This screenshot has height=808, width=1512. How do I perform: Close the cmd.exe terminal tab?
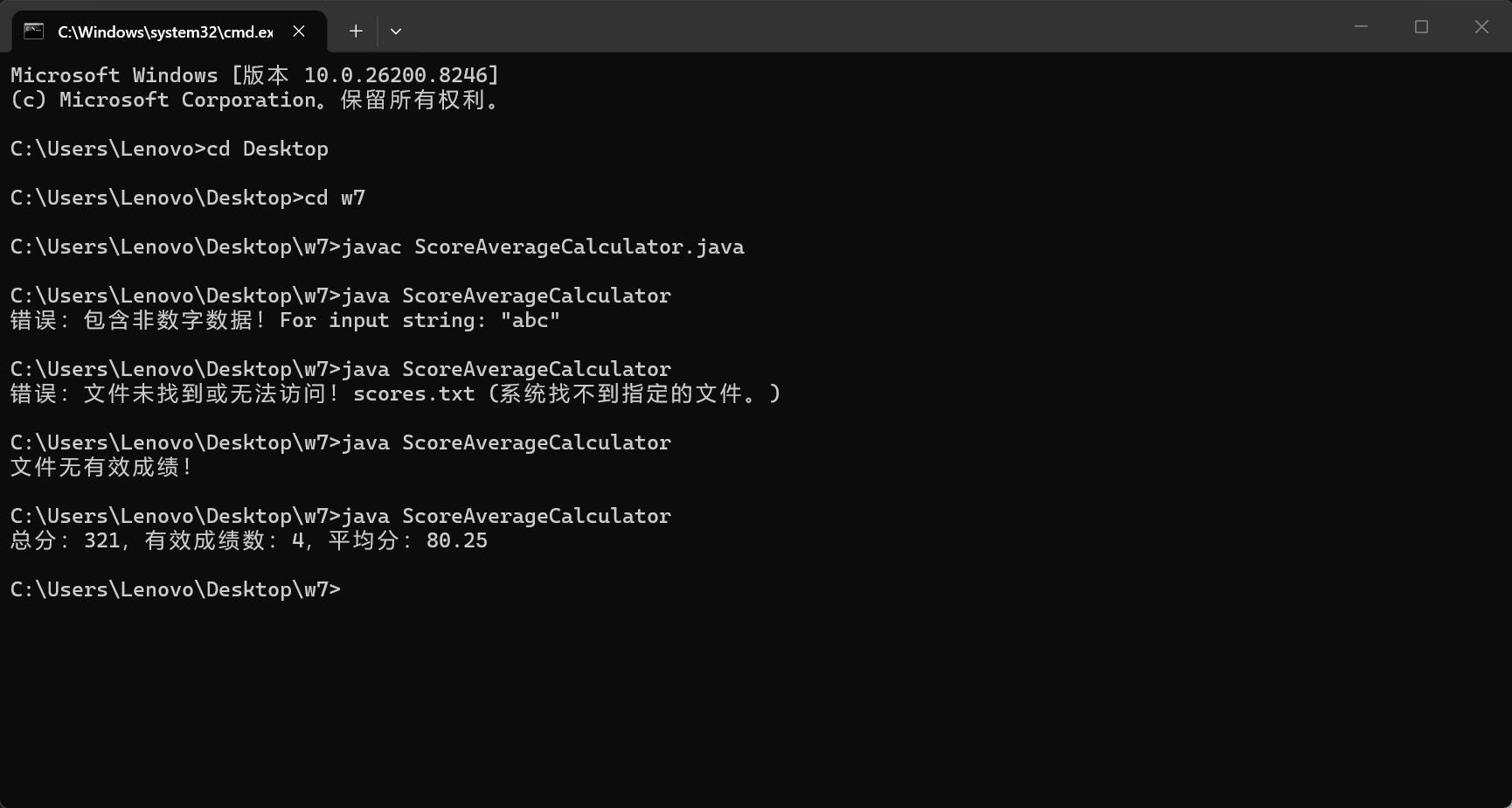tap(299, 31)
